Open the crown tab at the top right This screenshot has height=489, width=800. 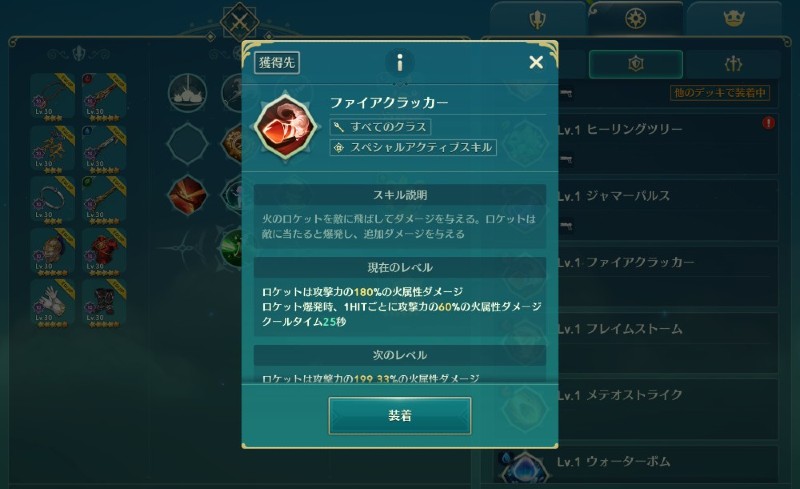pyautogui.click(x=734, y=19)
